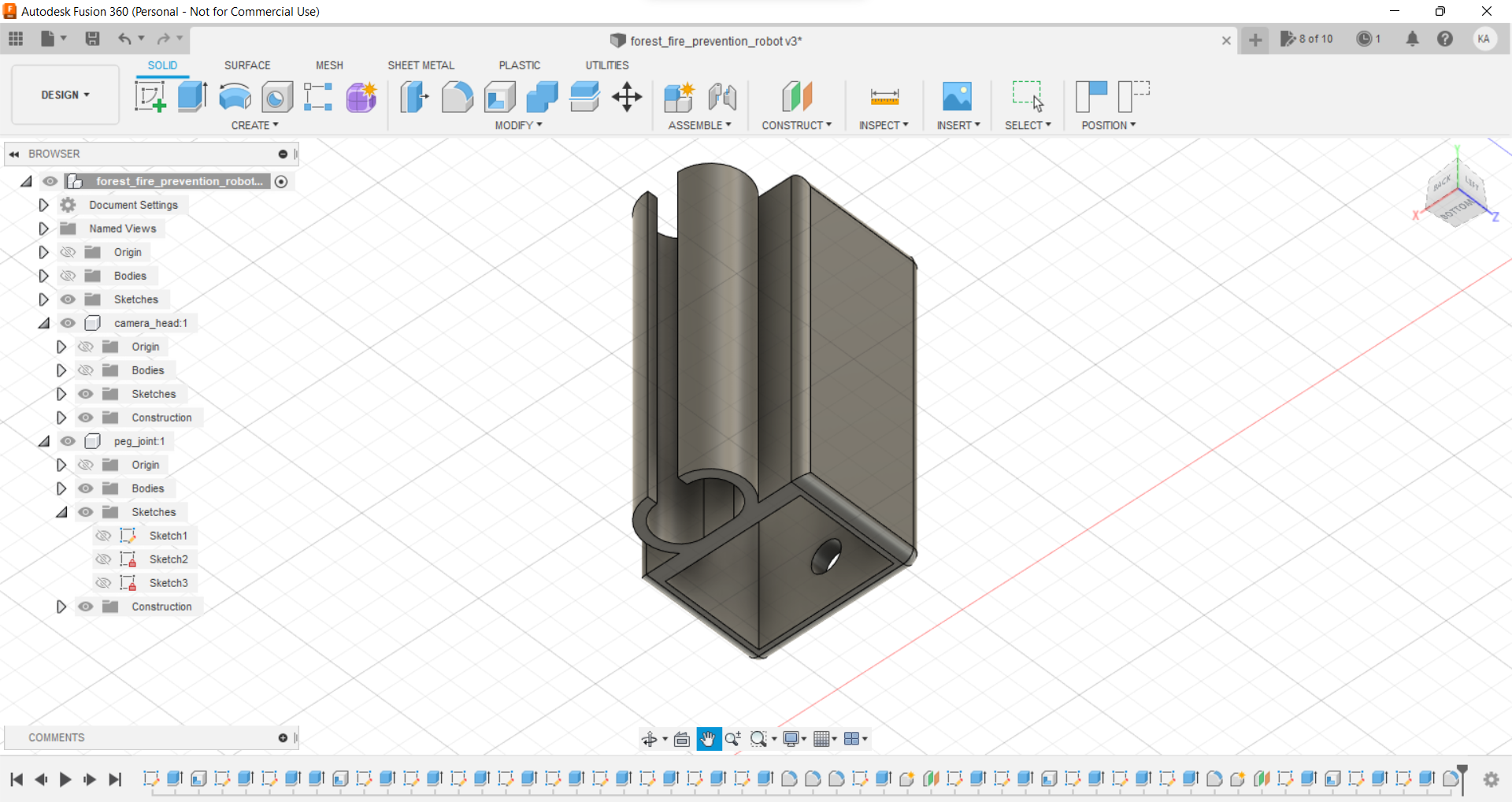The width and height of the screenshot is (1512, 802).
Task: Expand the Document Settings node
Action: coord(43,205)
